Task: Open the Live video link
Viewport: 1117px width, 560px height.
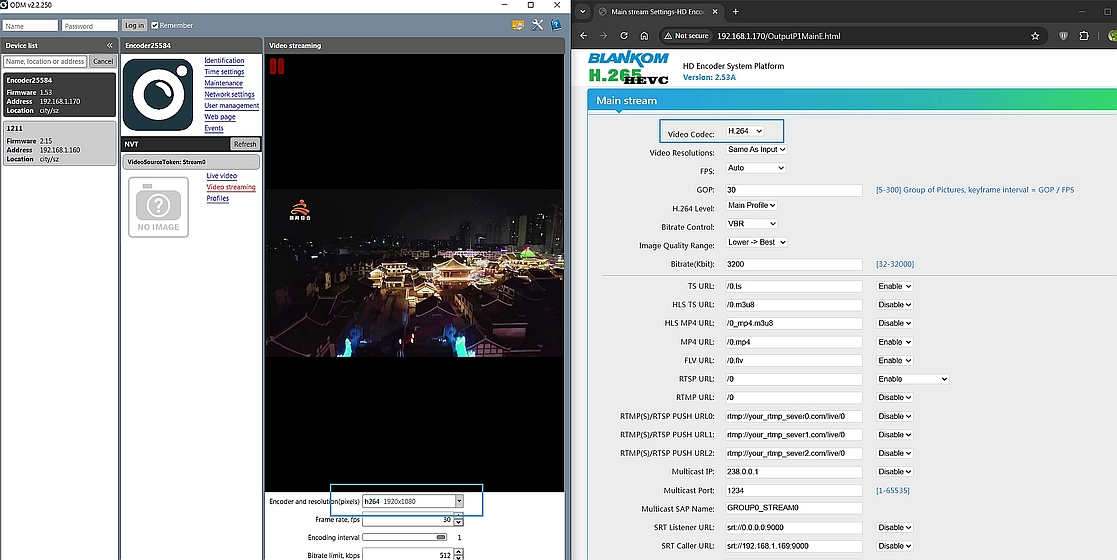Action: [222, 175]
